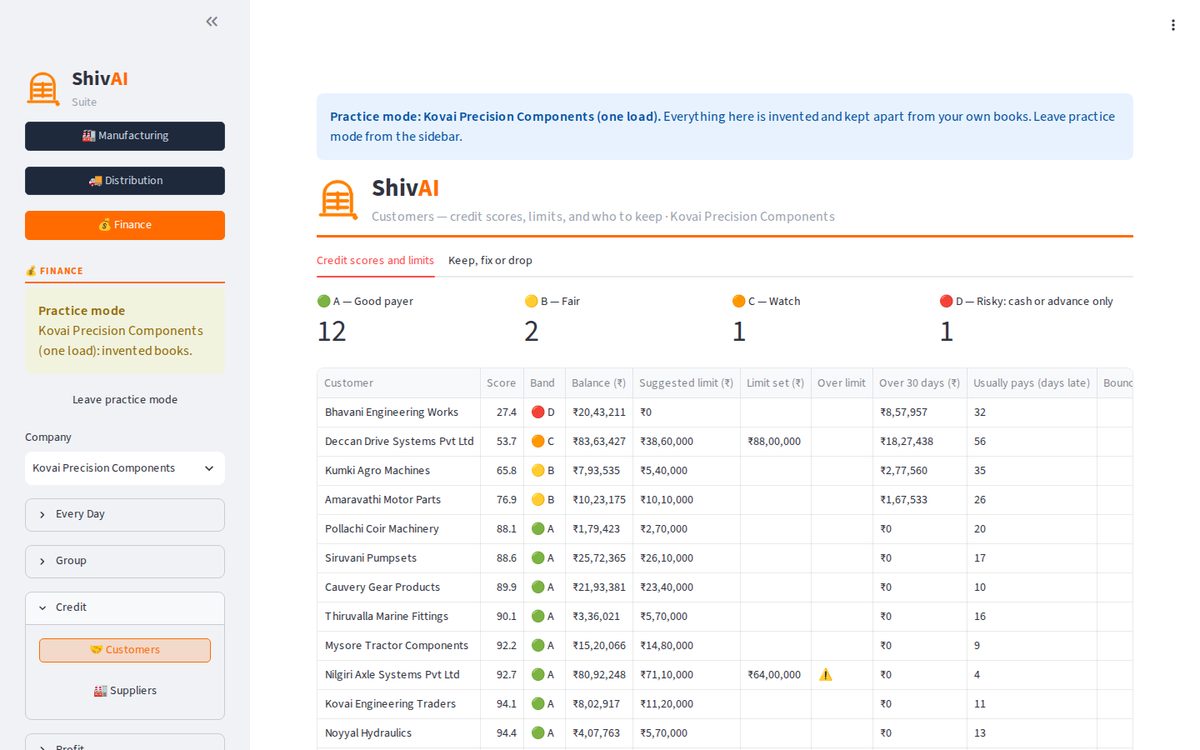Open the Manufacturing module
The width and height of the screenshot is (1200, 750).
pyautogui.click(x=125, y=136)
